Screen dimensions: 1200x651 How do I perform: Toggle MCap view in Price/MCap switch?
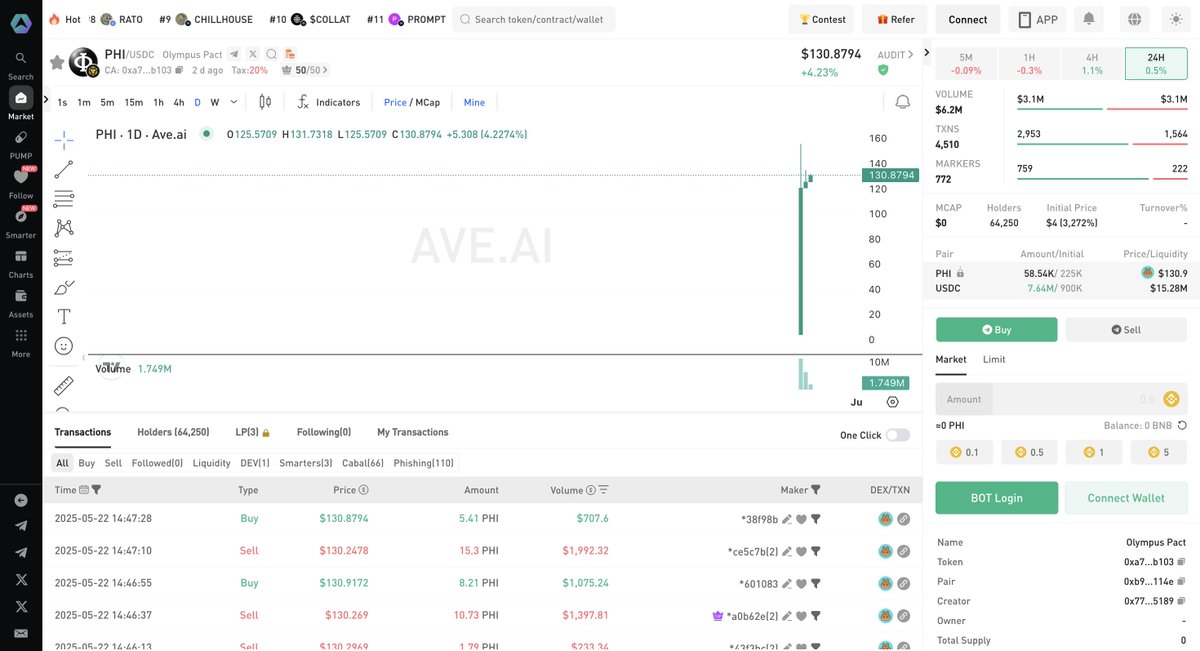click(x=427, y=102)
